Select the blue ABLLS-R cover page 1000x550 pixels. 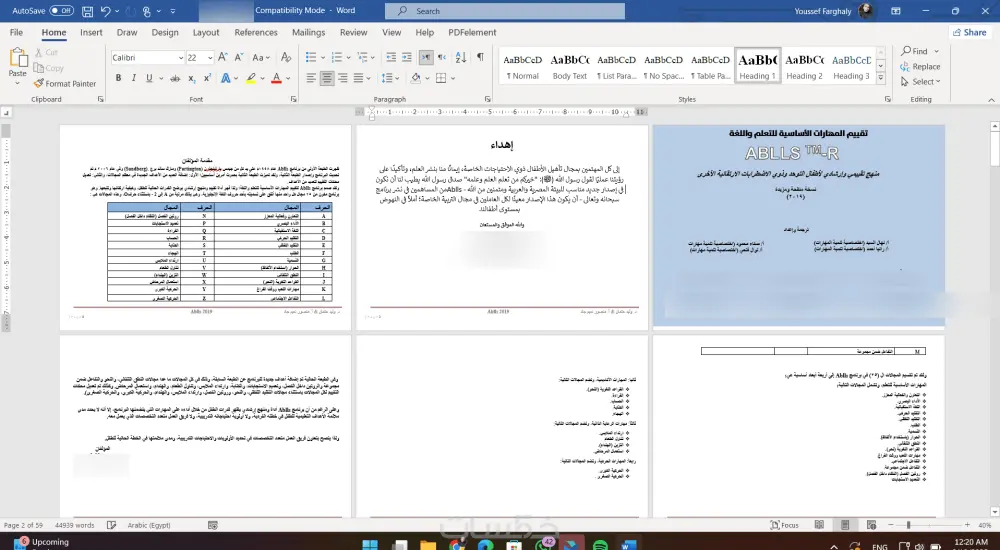click(x=798, y=226)
